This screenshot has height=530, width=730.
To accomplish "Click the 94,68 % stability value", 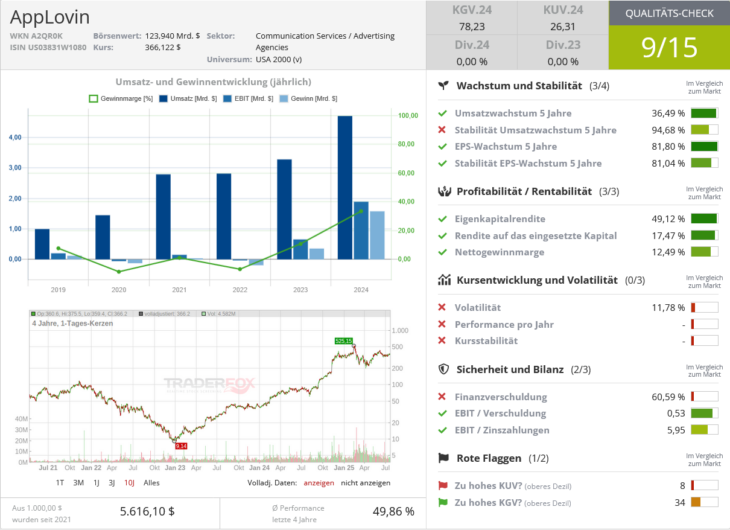I will [x=668, y=130].
